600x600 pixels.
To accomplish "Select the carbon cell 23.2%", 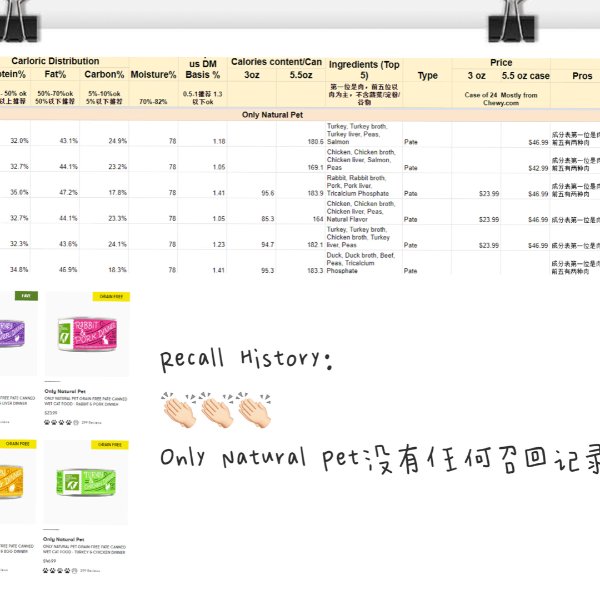I will point(104,160).
